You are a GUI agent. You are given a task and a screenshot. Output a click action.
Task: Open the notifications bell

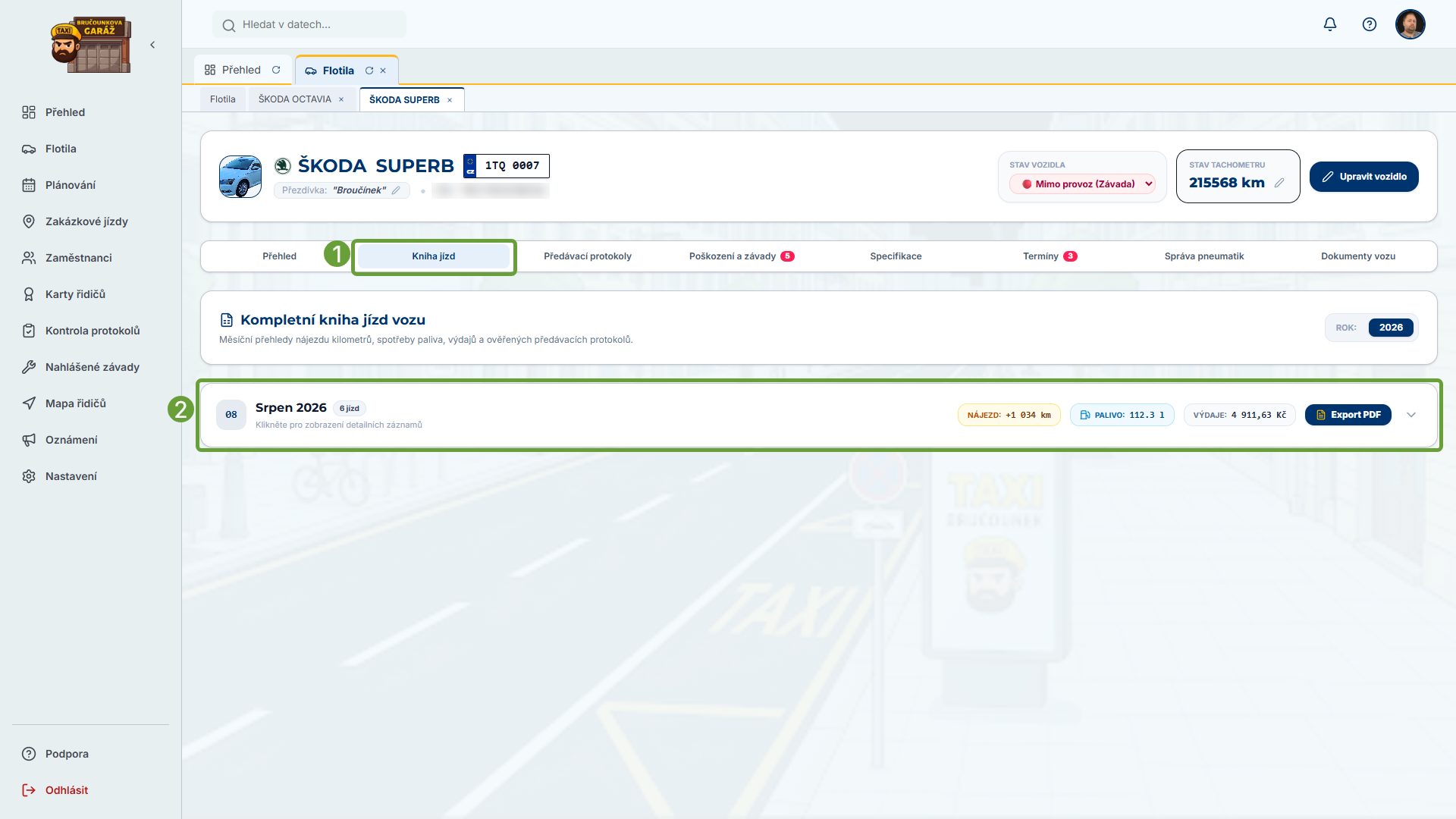click(1330, 24)
